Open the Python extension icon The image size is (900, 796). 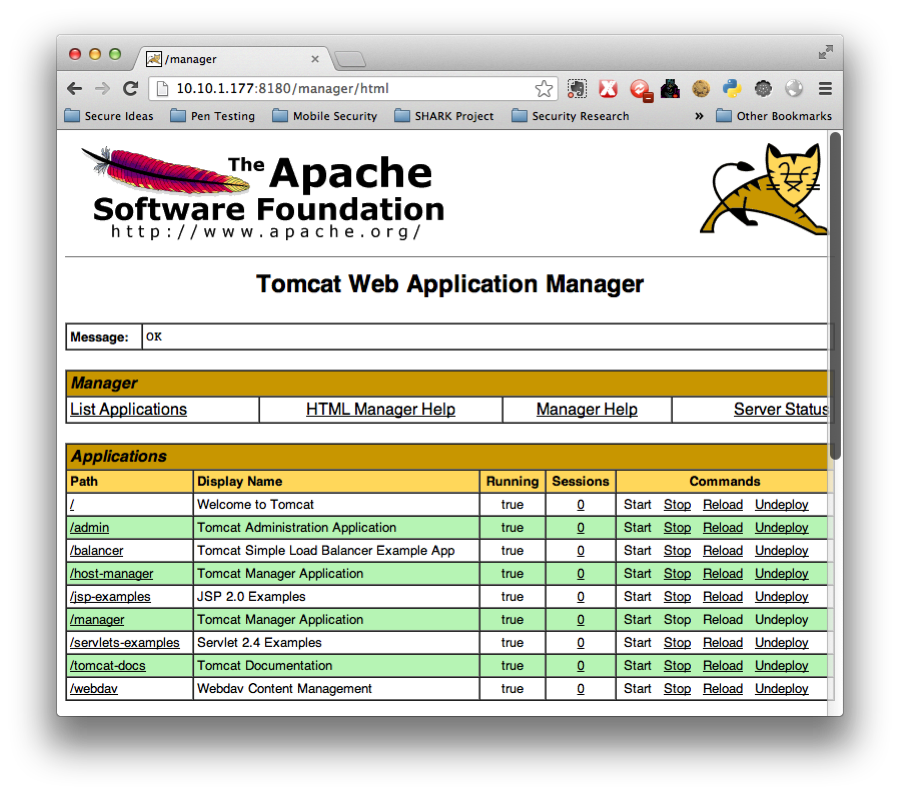(732, 88)
